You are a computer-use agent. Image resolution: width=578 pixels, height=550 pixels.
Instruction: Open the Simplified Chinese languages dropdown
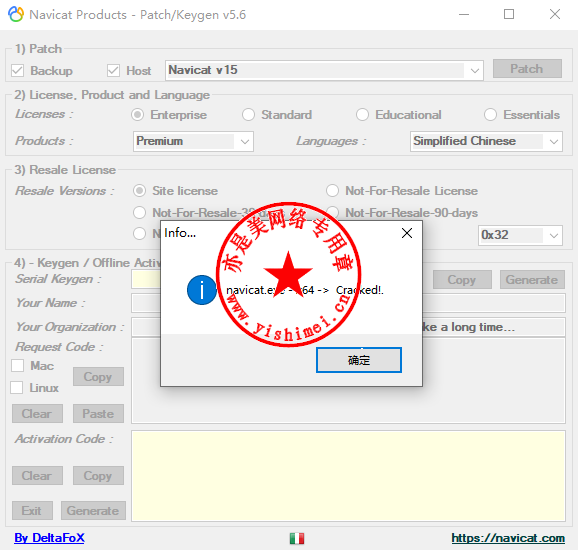(486, 141)
